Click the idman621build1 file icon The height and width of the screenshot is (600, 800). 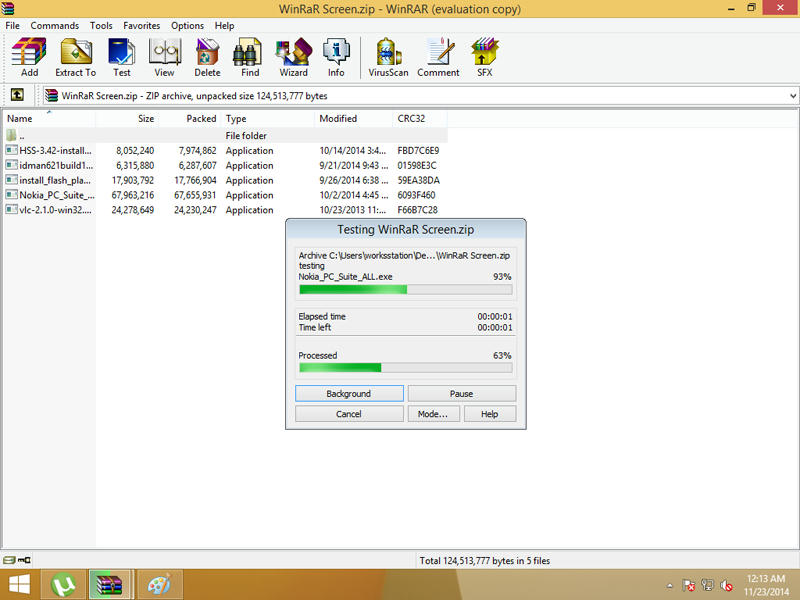[x=11, y=165]
